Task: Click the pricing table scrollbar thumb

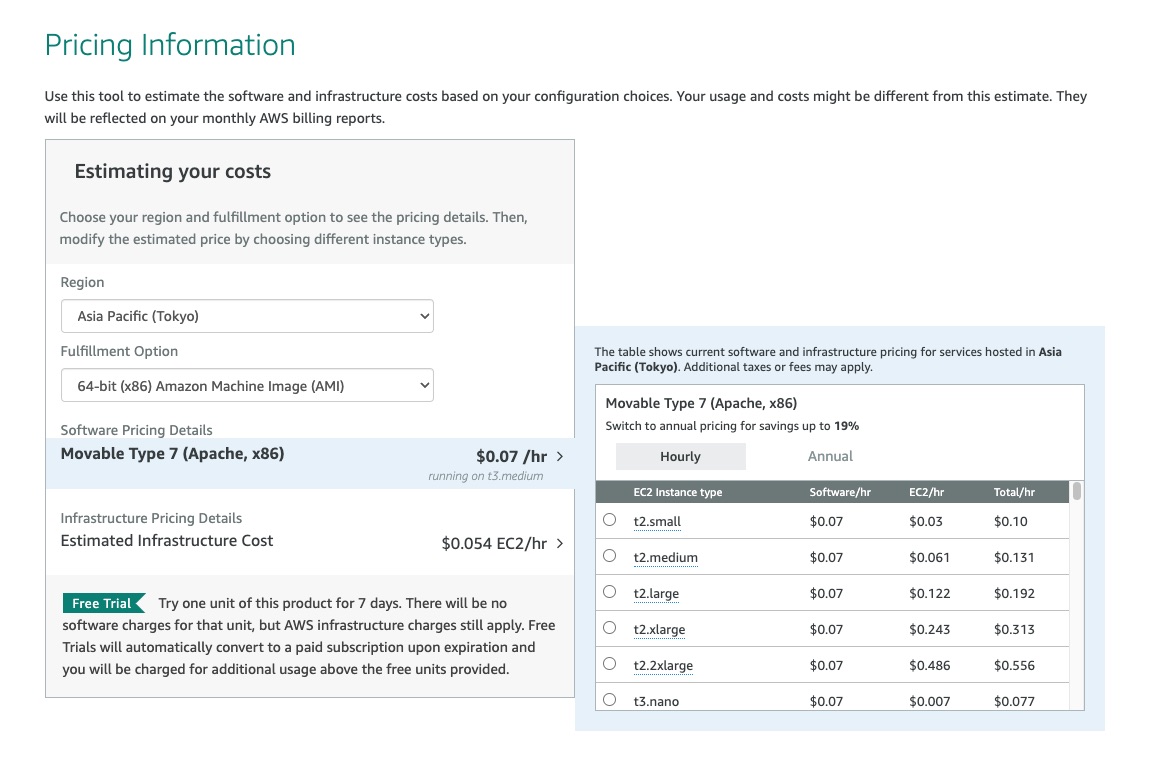Action: [x=1077, y=491]
